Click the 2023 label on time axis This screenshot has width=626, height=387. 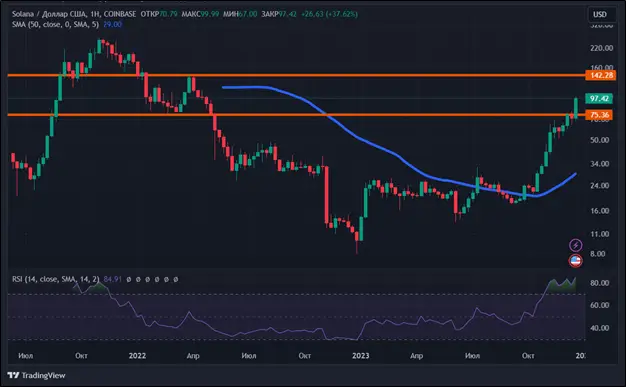click(x=360, y=355)
